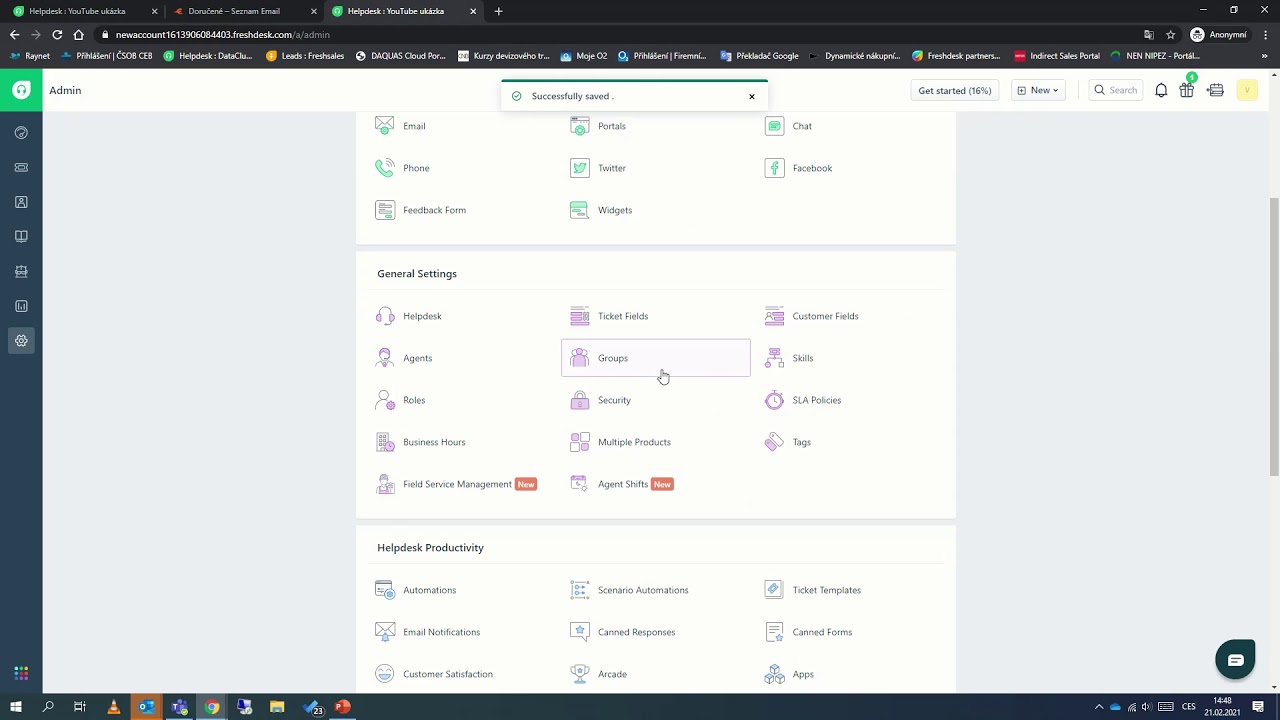Open a new browser tab
1280x720 pixels.
pos(498,11)
